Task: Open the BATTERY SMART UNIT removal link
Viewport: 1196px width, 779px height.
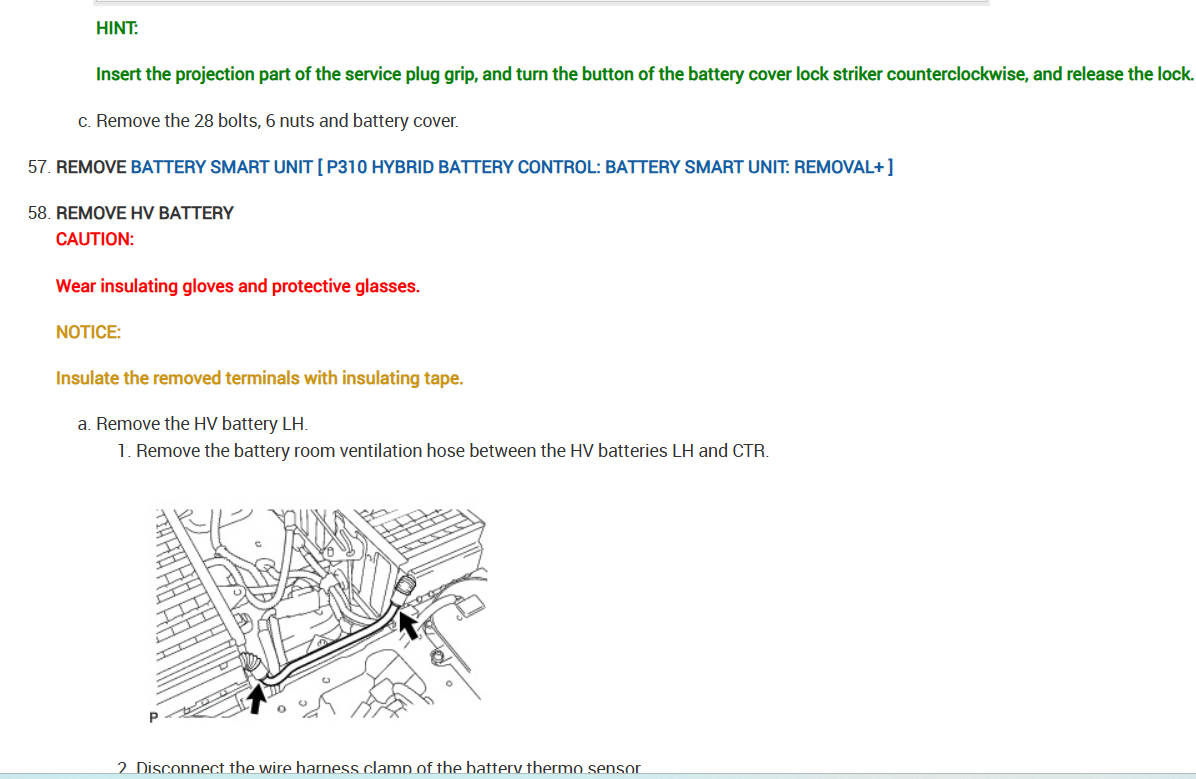Action: pos(511,167)
